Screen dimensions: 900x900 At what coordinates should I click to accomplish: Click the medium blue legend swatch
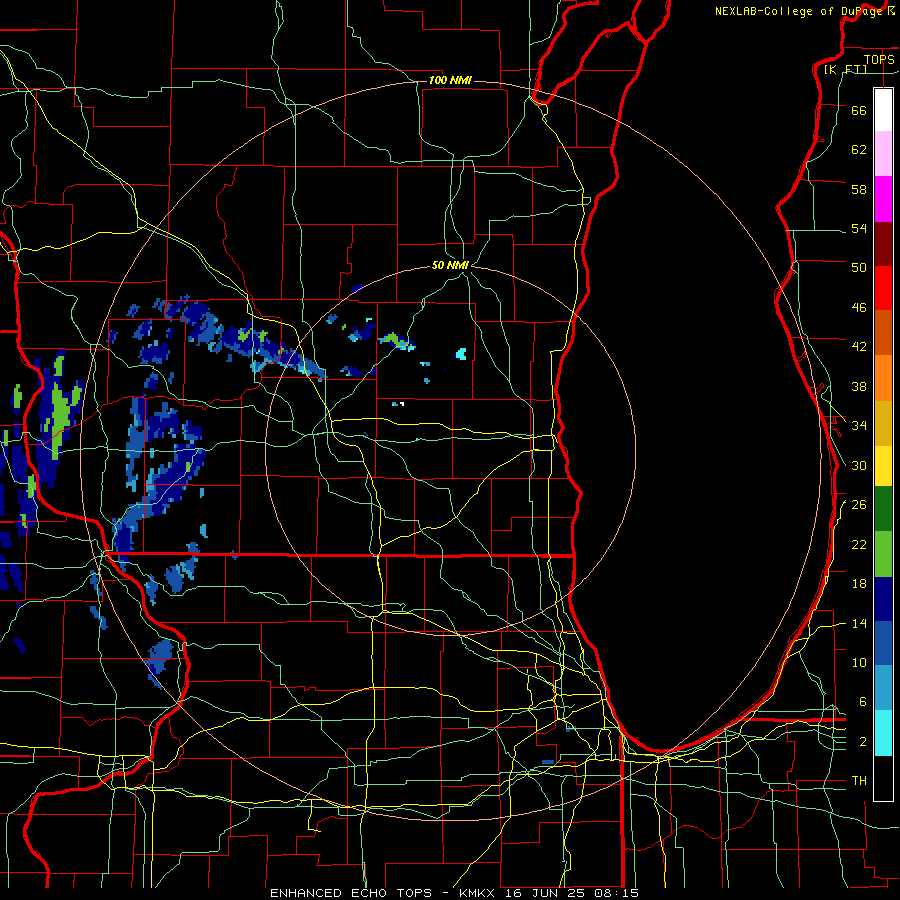coord(883,643)
